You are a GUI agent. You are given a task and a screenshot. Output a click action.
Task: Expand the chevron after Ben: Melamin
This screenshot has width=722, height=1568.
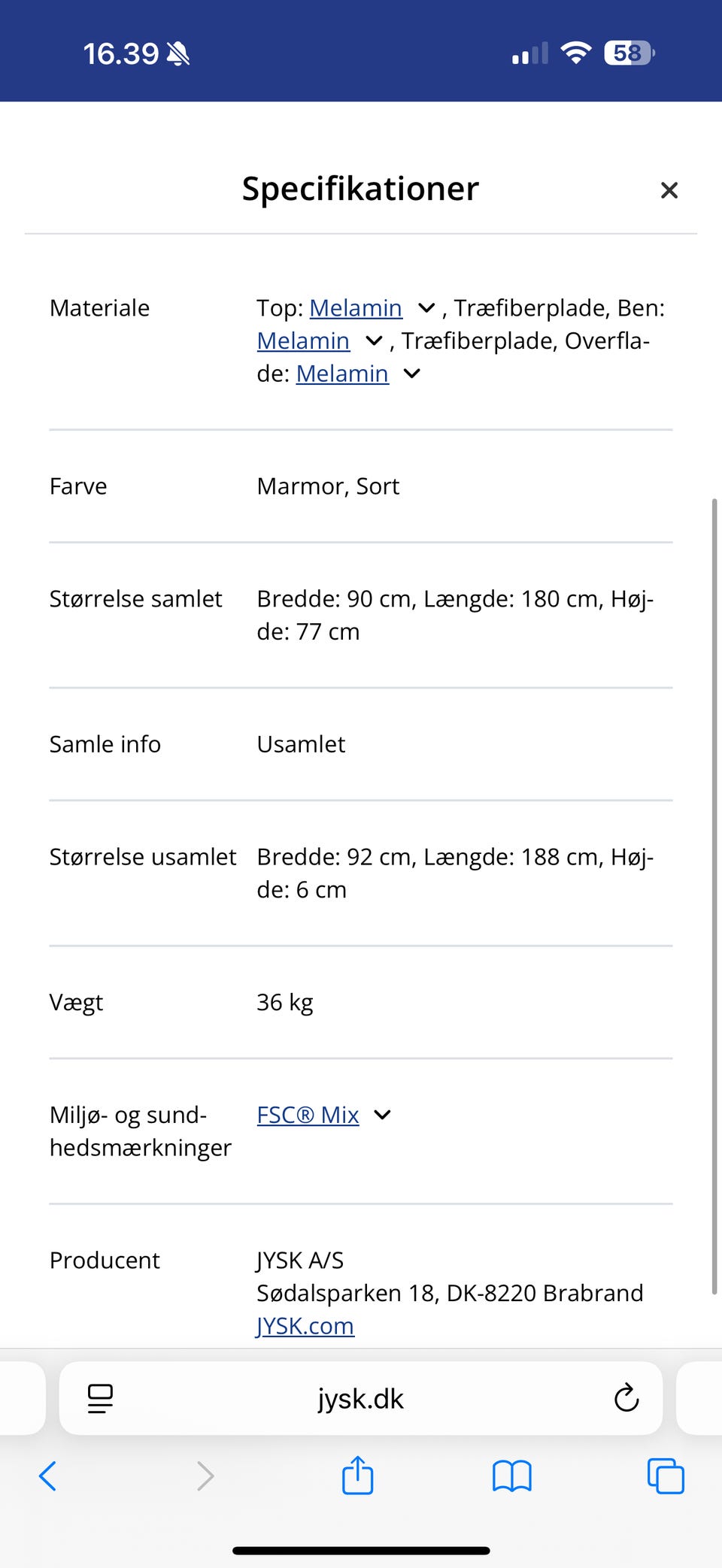374,341
